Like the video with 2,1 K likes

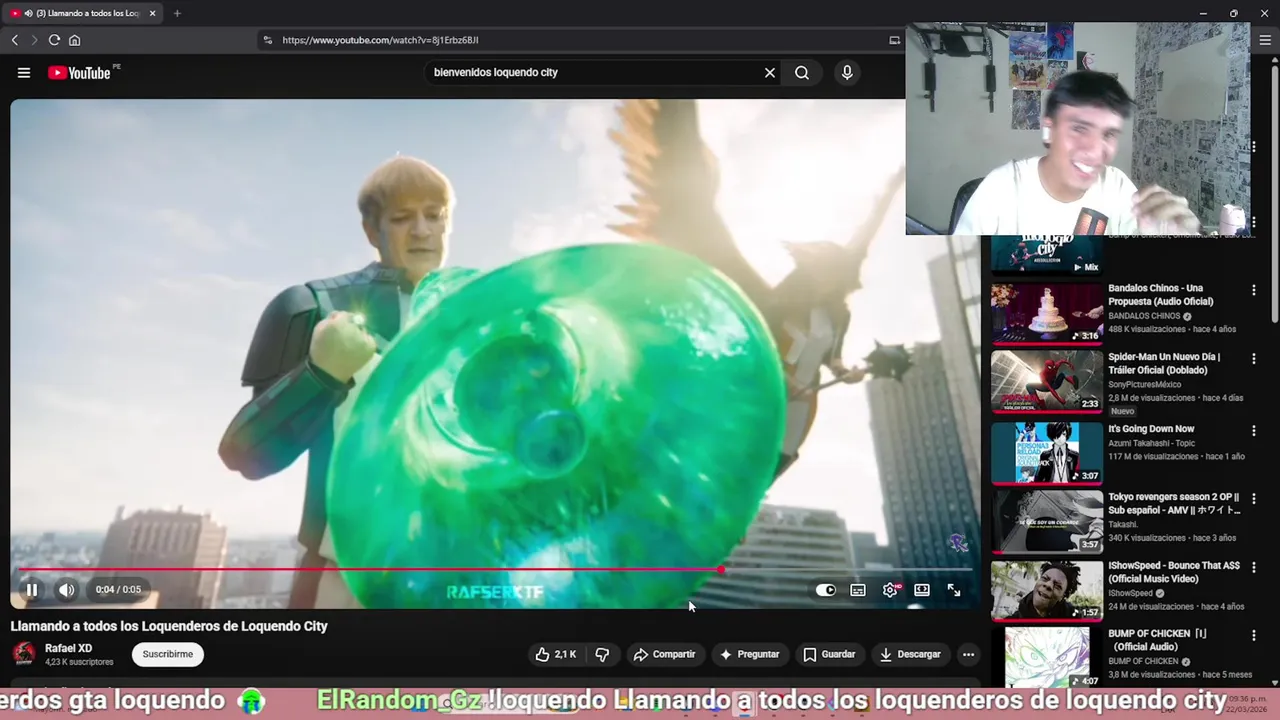point(555,654)
